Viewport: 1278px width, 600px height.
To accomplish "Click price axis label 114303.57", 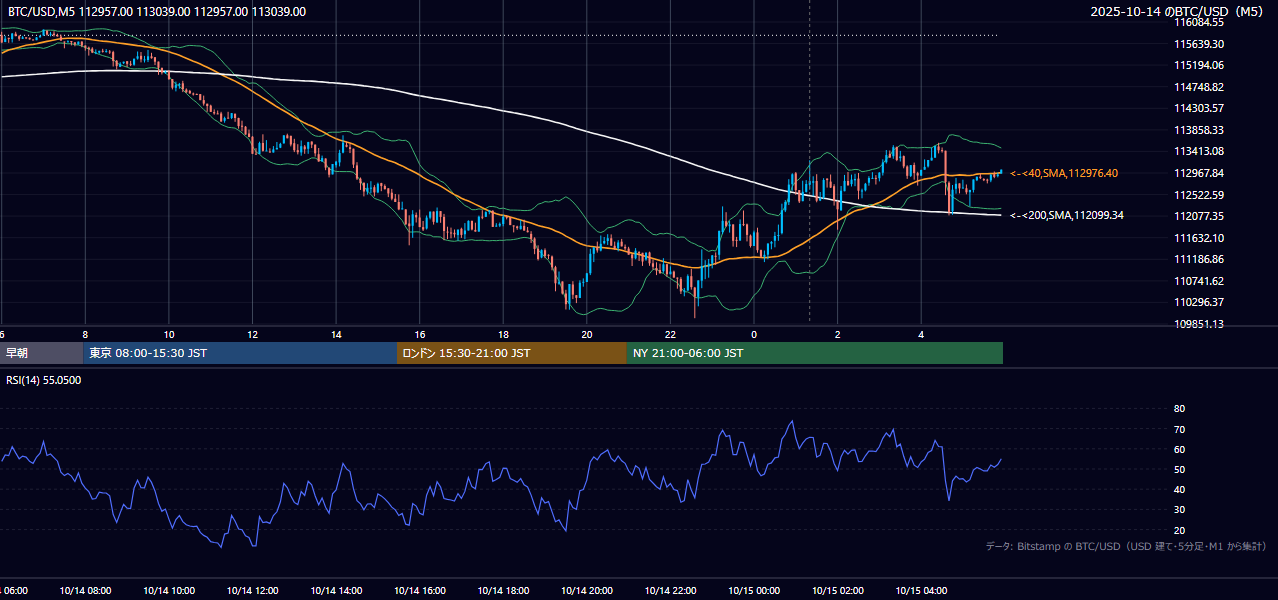I will click(1199, 108).
